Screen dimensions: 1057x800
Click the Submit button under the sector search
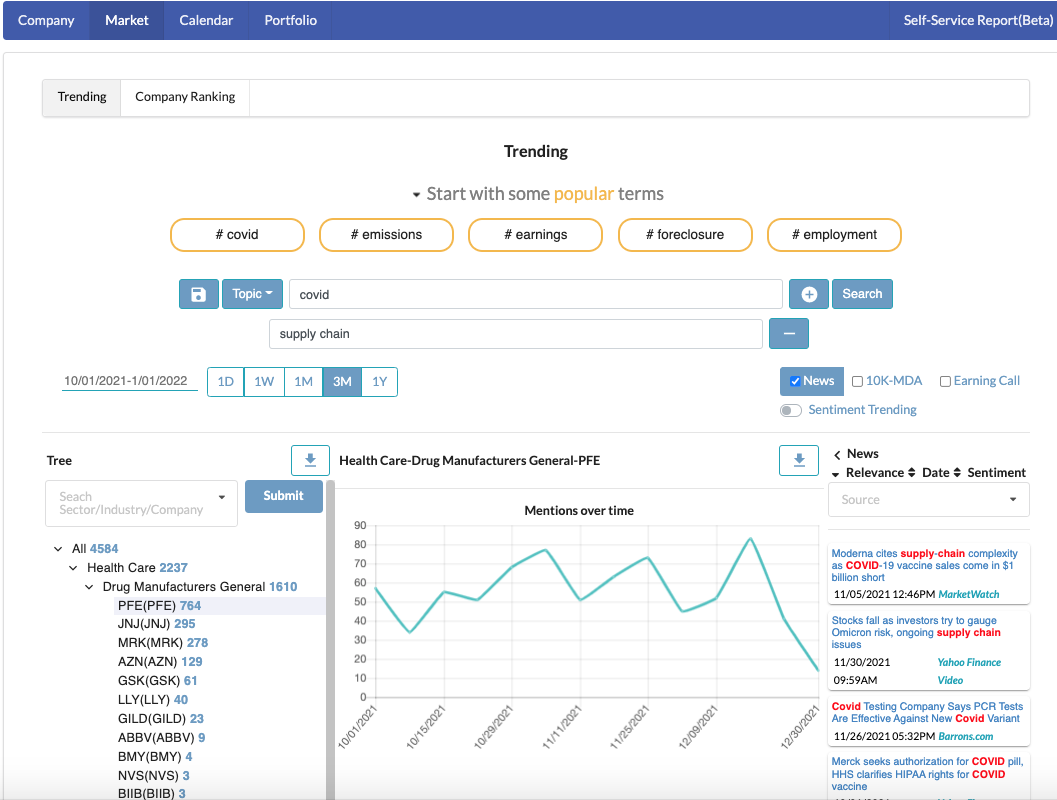pyautogui.click(x=283, y=496)
